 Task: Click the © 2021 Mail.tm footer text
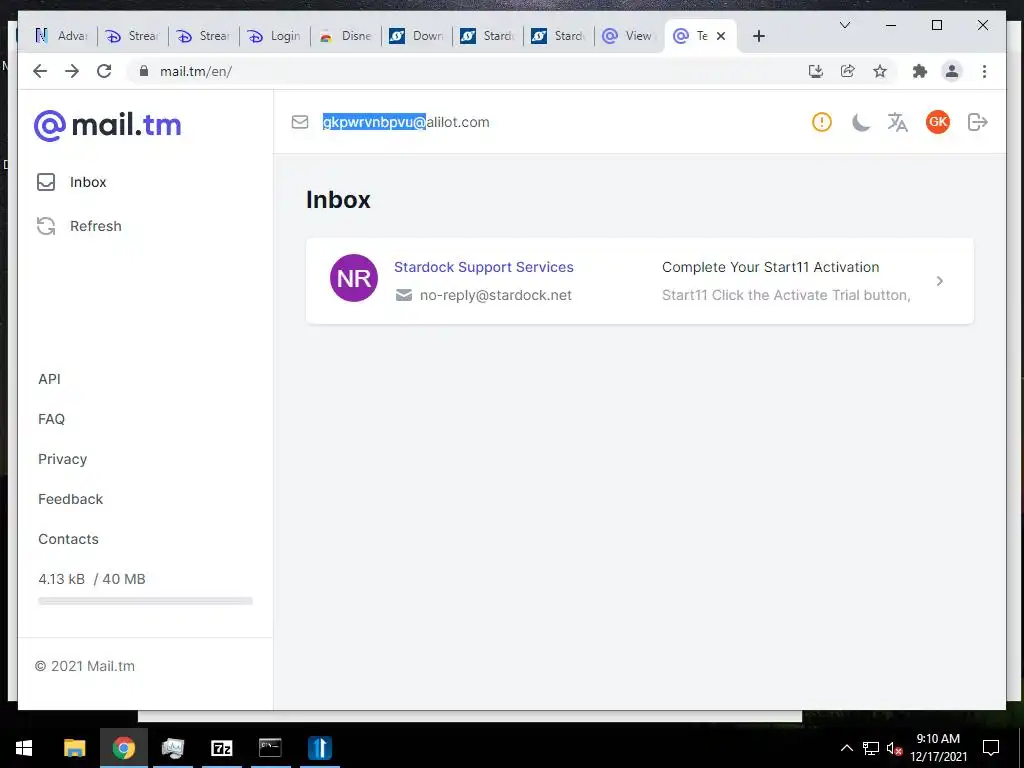tap(85, 666)
